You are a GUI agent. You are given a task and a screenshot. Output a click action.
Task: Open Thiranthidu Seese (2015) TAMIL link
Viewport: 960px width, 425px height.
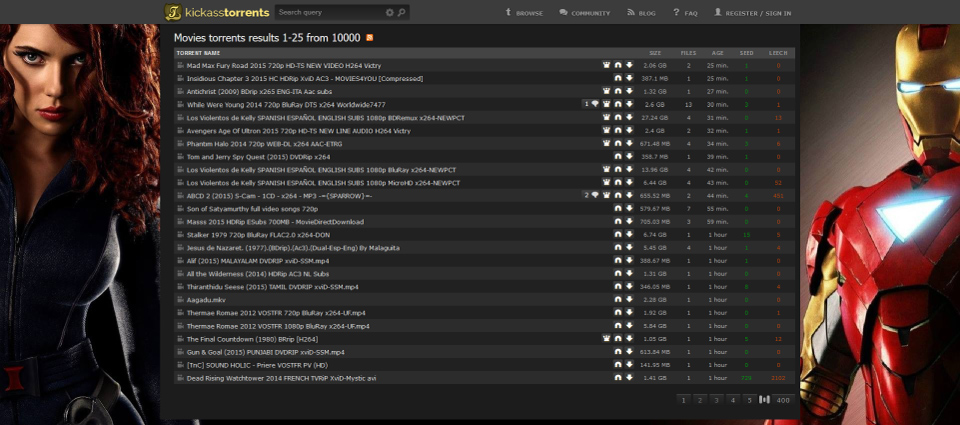pos(272,287)
